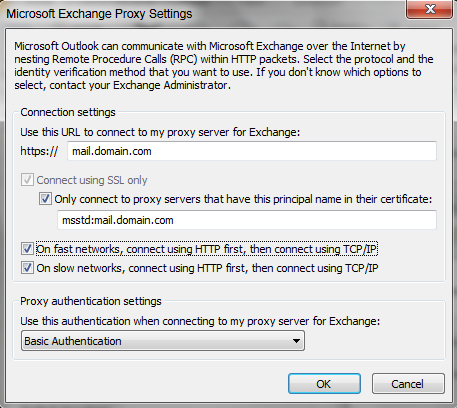
Task: Click the Proxy authentication settings group heading
Action: [91, 301]
